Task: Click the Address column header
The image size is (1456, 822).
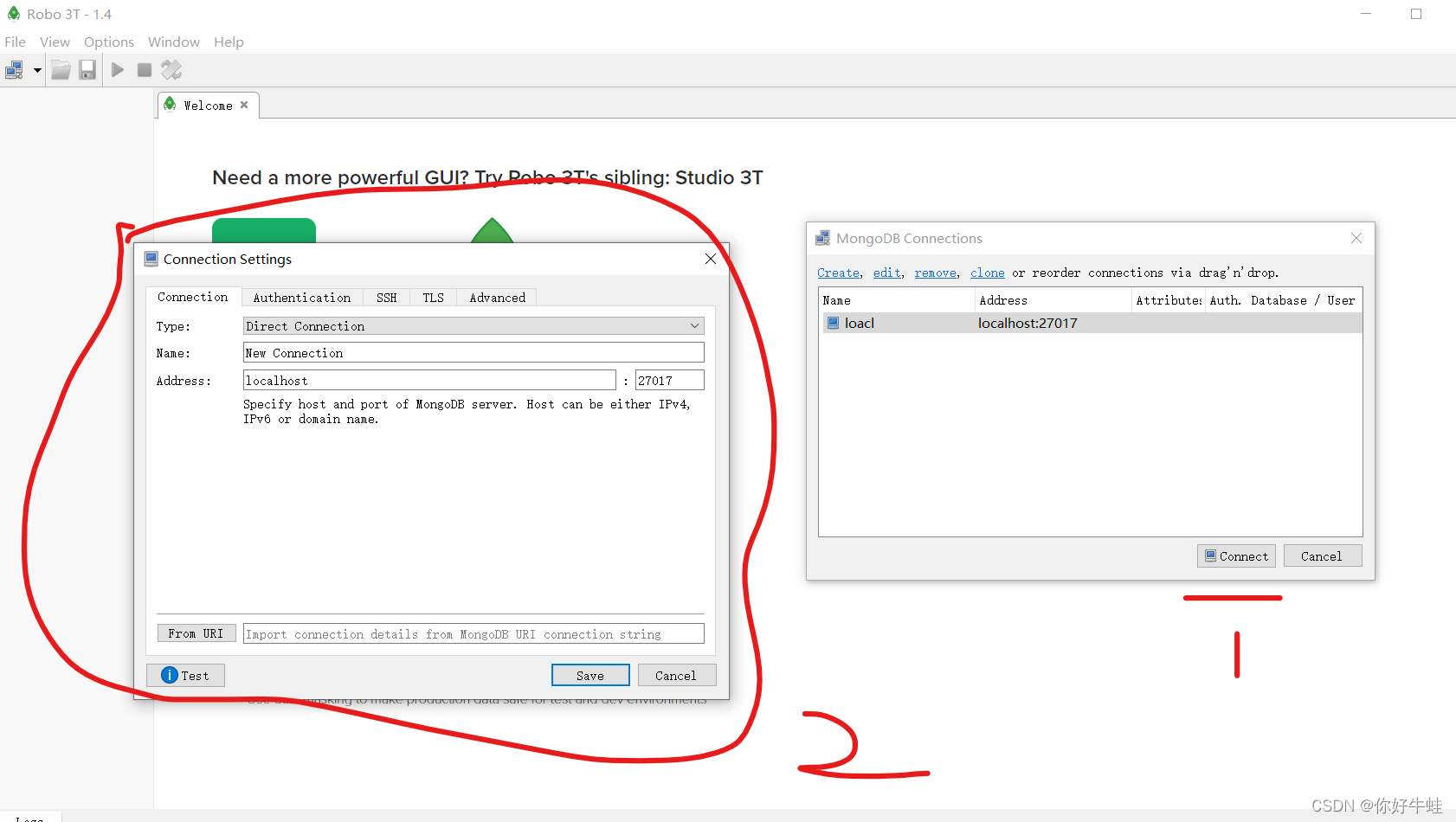Action: tap(1053, 300)
